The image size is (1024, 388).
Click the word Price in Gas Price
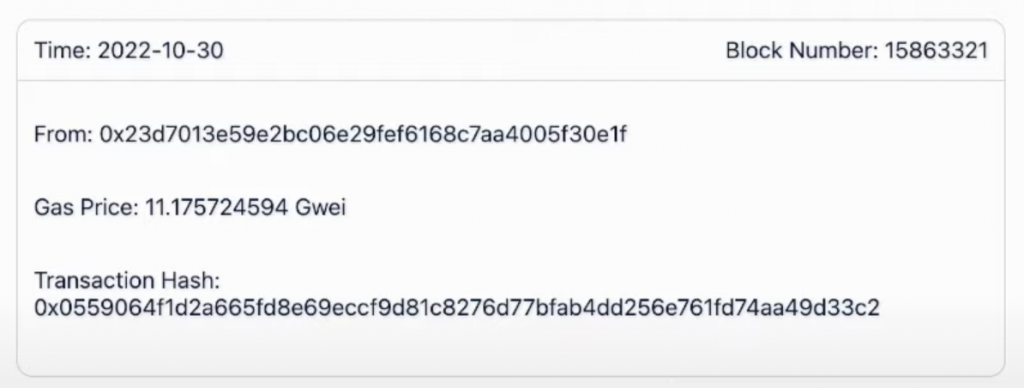pos(110,208)
